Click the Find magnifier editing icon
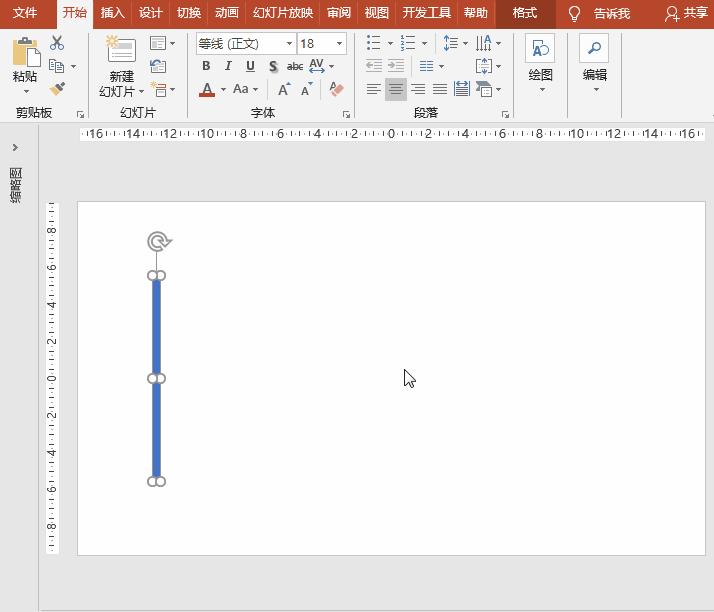This screenshot has width=714, height=612. coord(594,49)
